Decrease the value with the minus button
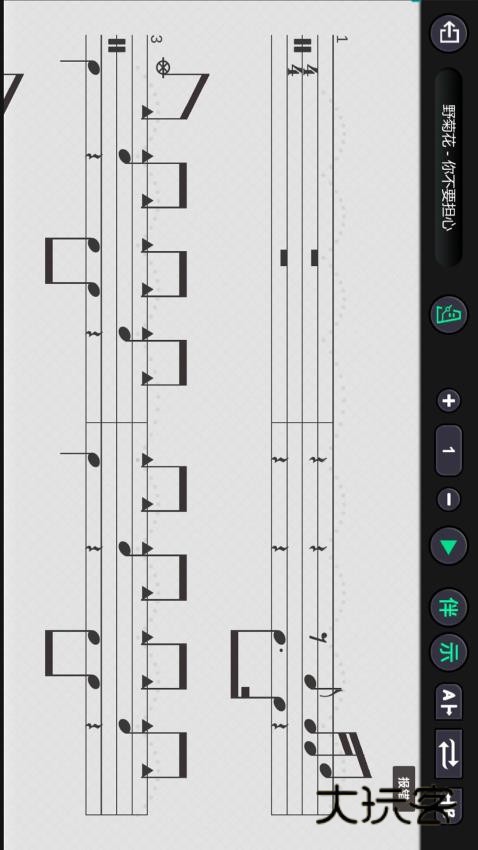478x850 pixels. [x=449, y=499]
